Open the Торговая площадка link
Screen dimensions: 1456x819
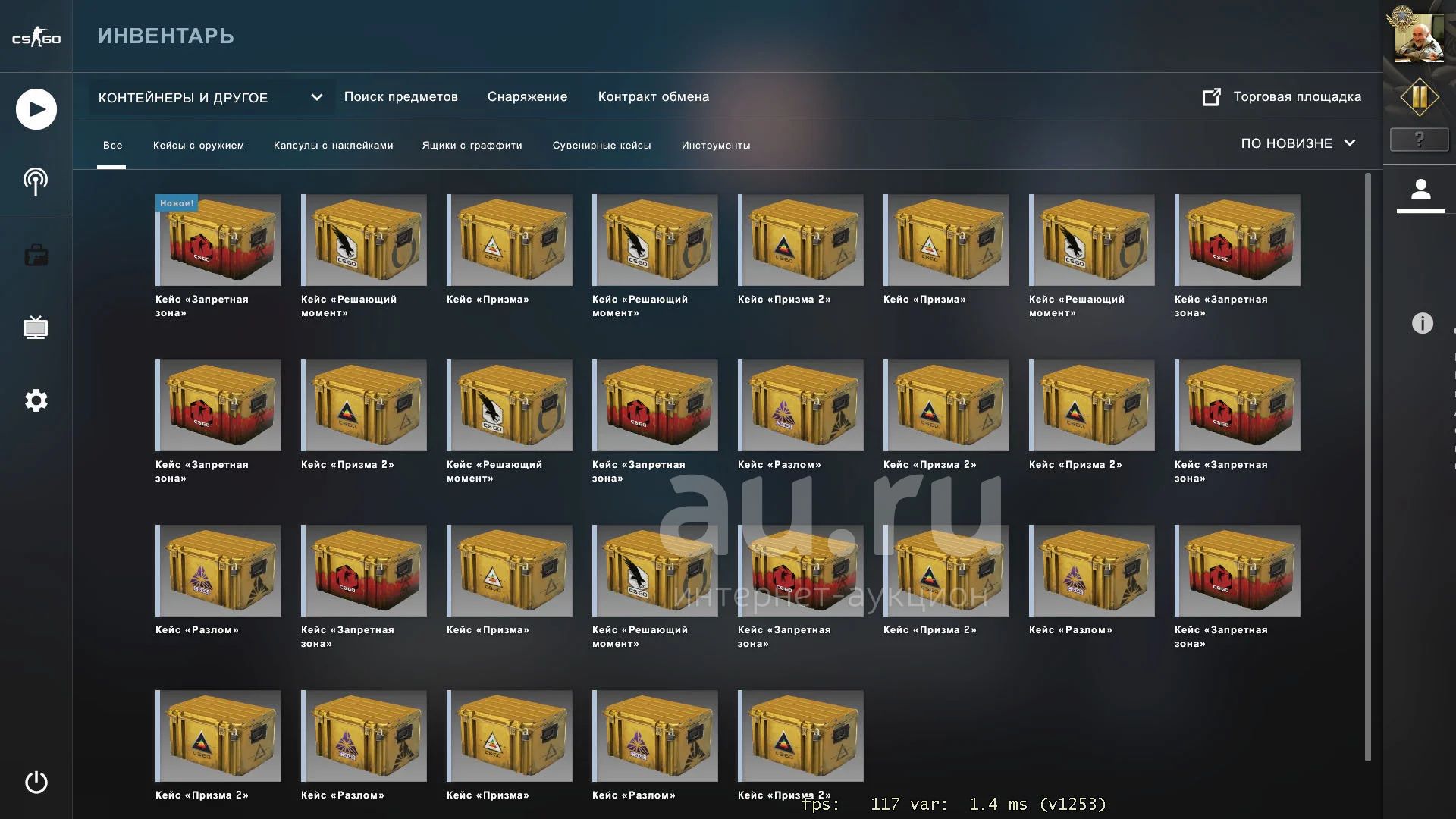coord(1297,97)
